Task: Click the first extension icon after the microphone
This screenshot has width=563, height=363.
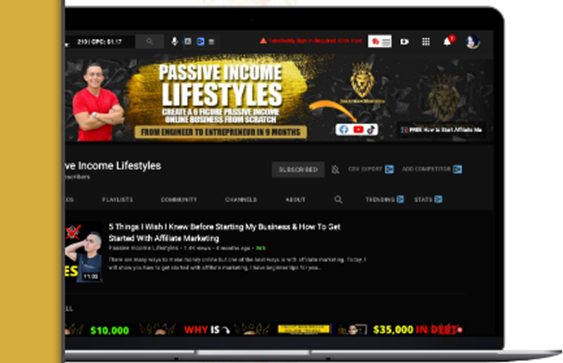Action: (188, 42)
